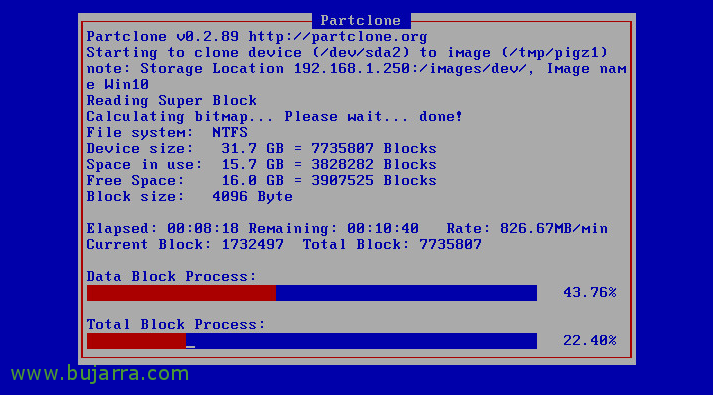Click the blue remainder of Total Block Process bar
Screen dimensions: 713x395
361,341
